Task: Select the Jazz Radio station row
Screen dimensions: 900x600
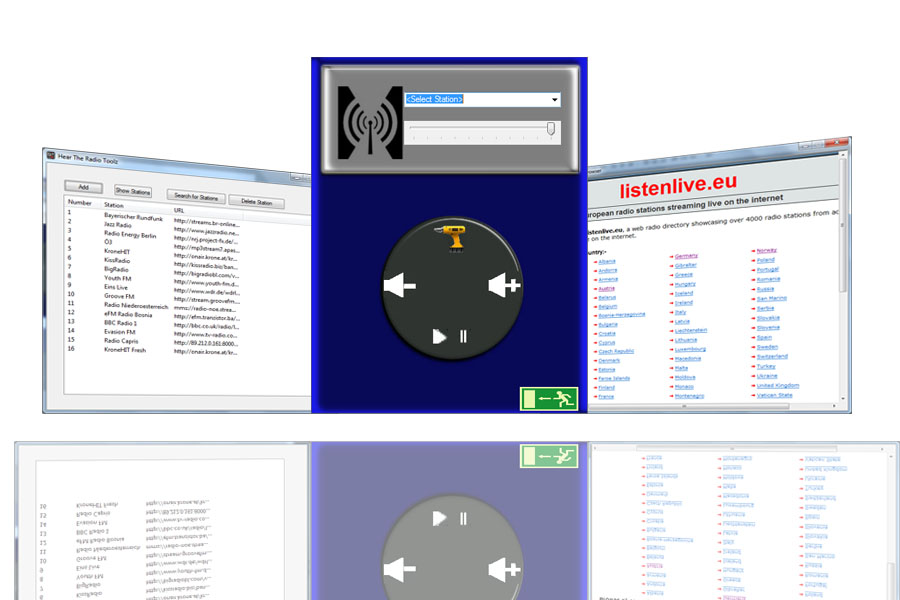Action: (153, 227)
